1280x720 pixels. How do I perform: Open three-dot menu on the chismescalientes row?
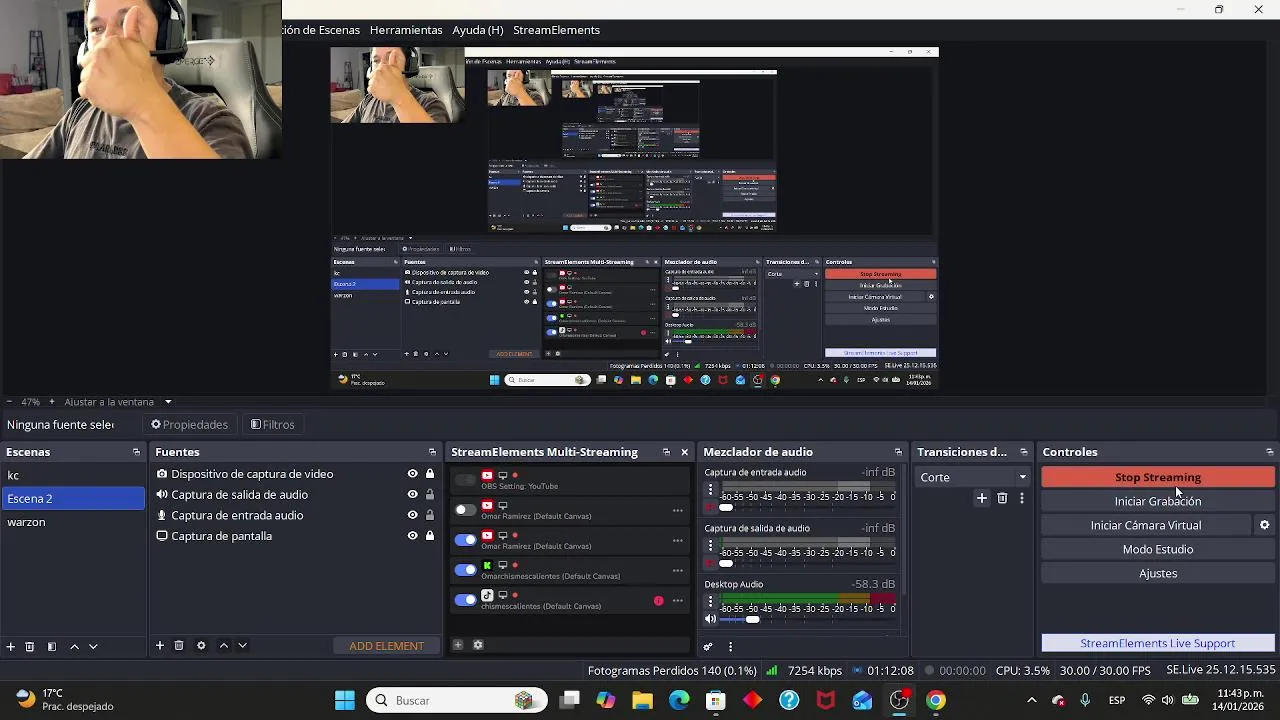pos(677,601)
